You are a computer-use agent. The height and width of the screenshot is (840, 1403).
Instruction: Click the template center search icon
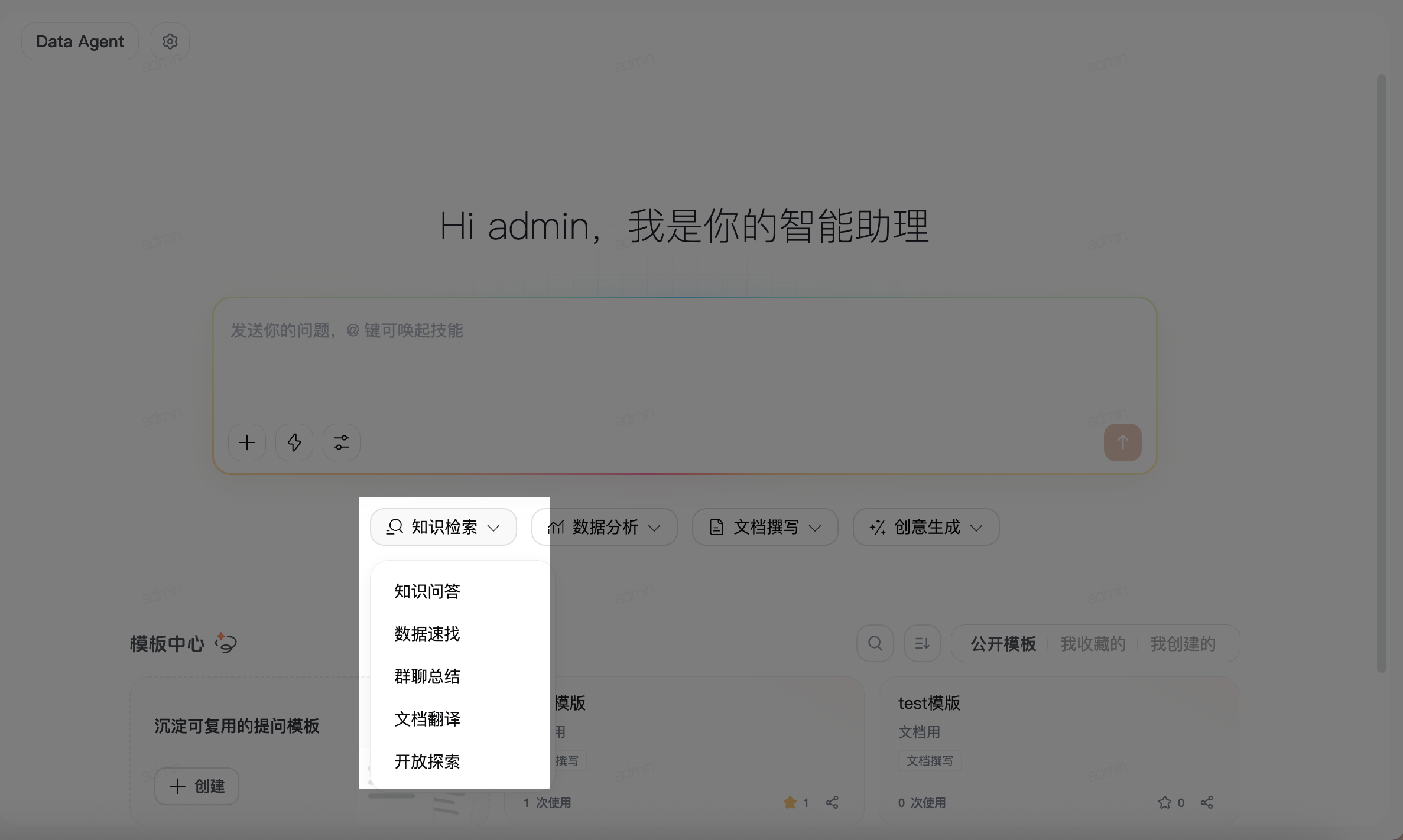tap(875, 643)
